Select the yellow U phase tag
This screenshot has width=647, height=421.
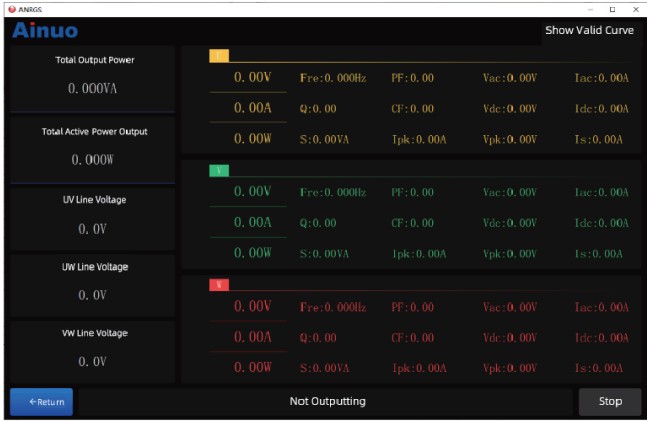(219, 56)
